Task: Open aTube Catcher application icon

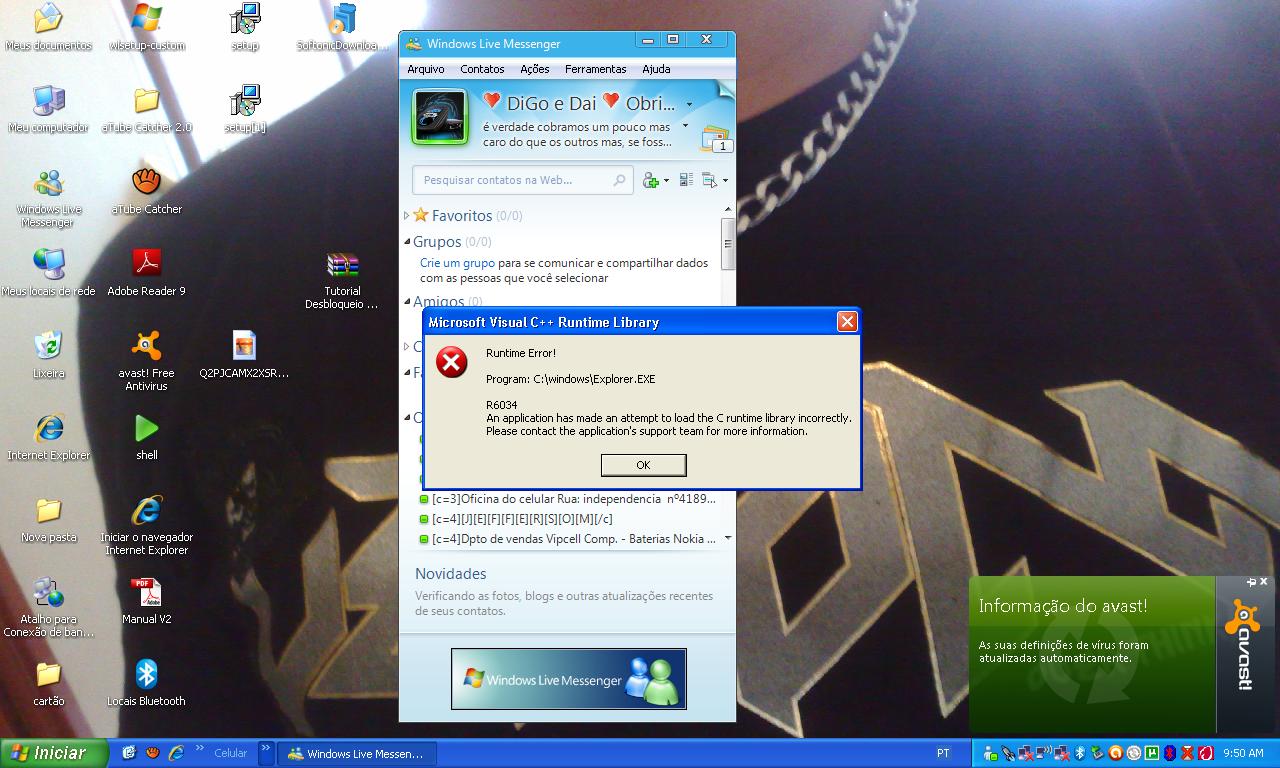Action: pyautogui.click(x=147, y=192)
